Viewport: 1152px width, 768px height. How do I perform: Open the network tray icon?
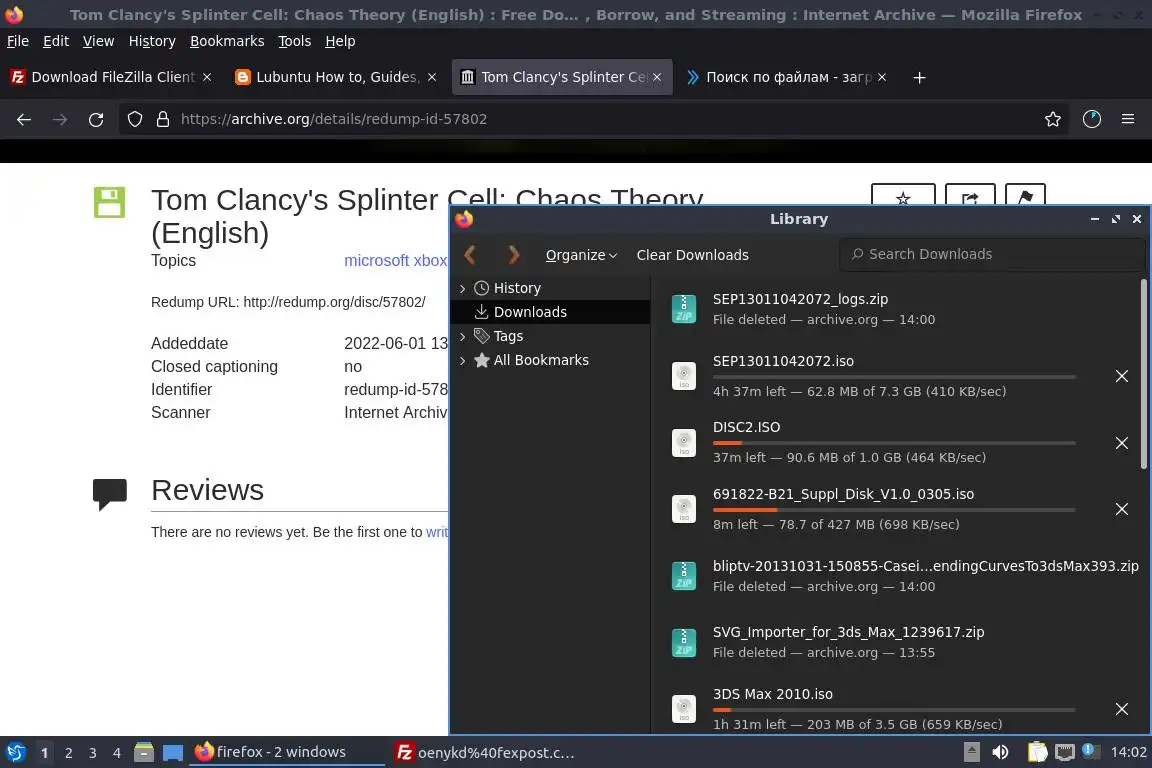(x=1065, y=753)
